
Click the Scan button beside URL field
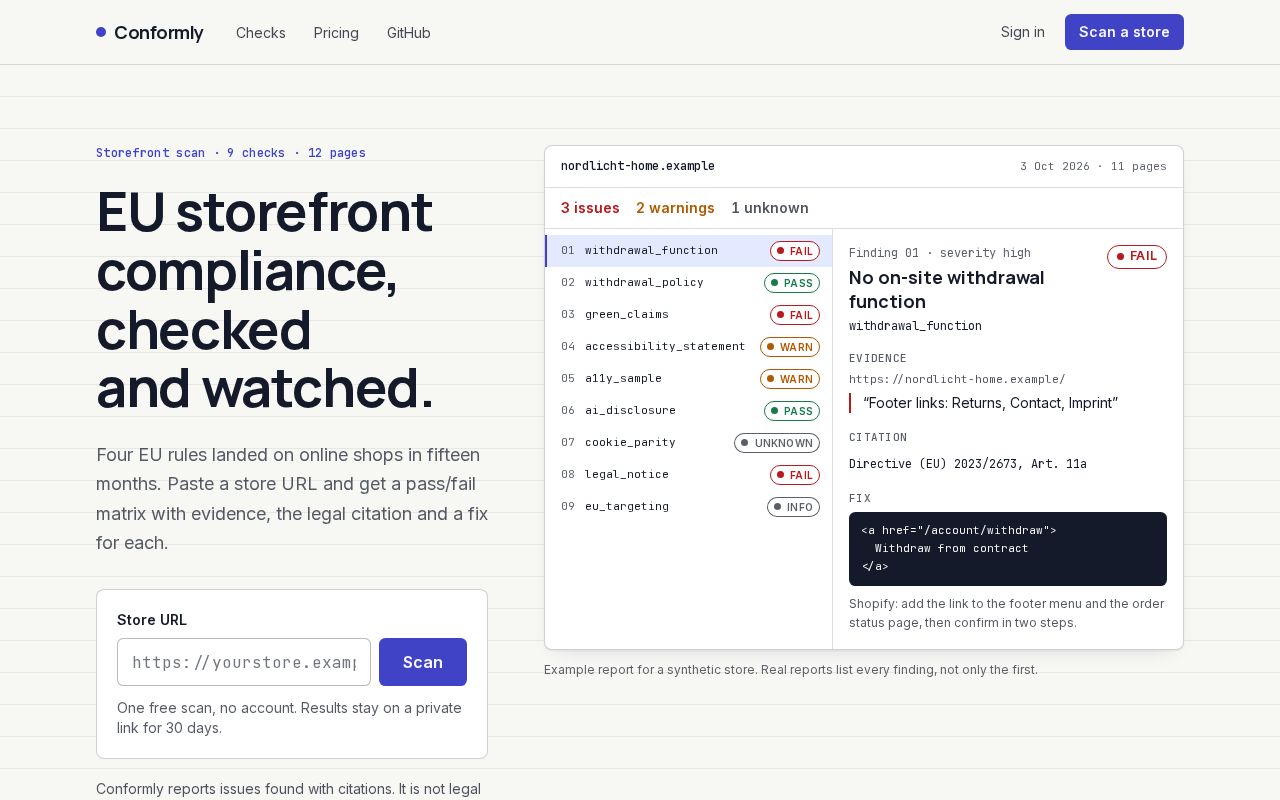423,662
